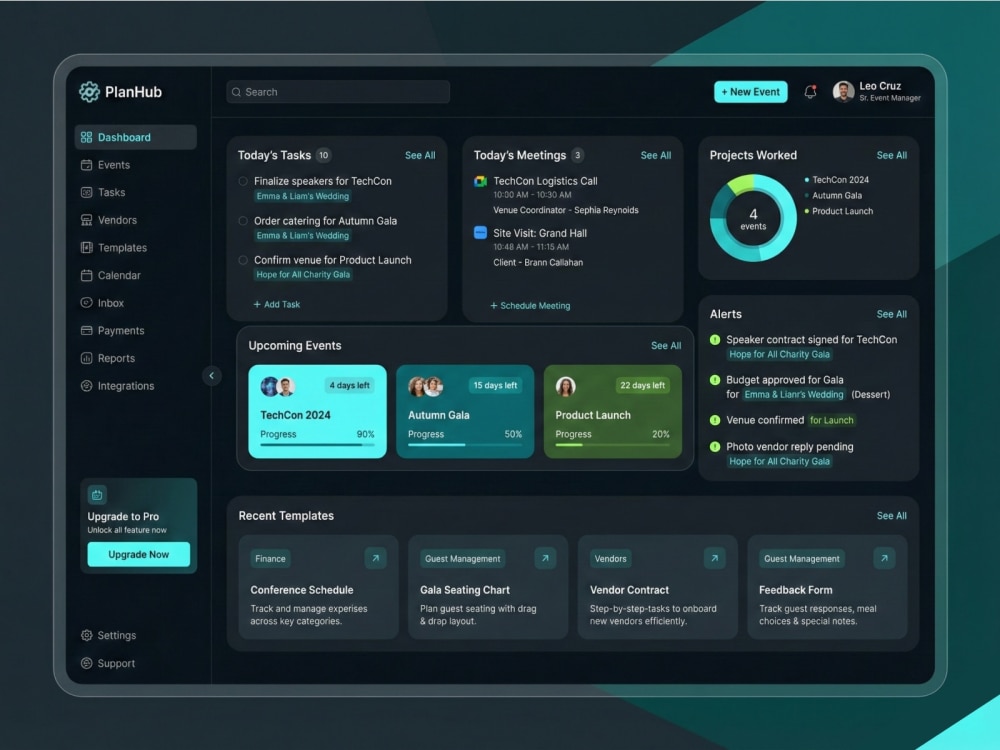Open Feedback Form template arrow icon
The width and height of the screenshot is (1000, 750).
(885, 558)
